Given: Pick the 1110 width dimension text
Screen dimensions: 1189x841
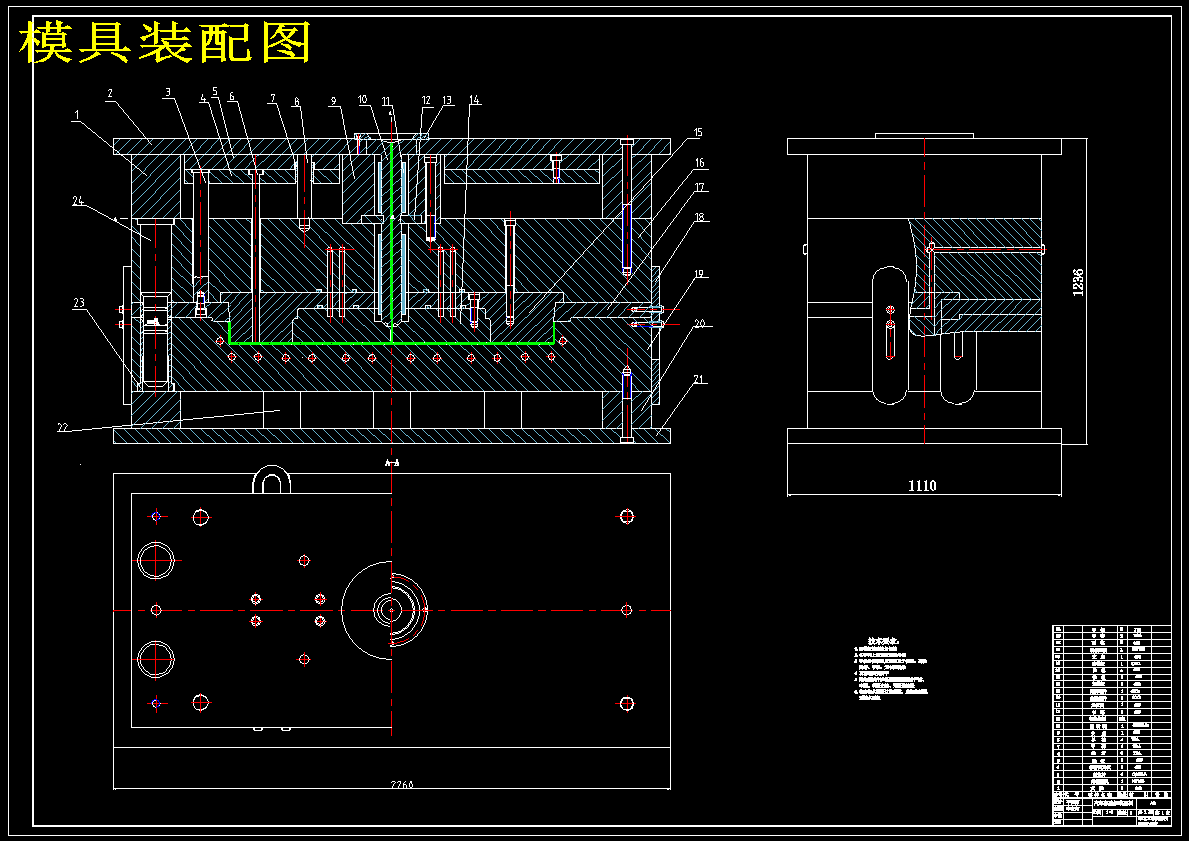Looking at the screenshot, I should 922,486.
